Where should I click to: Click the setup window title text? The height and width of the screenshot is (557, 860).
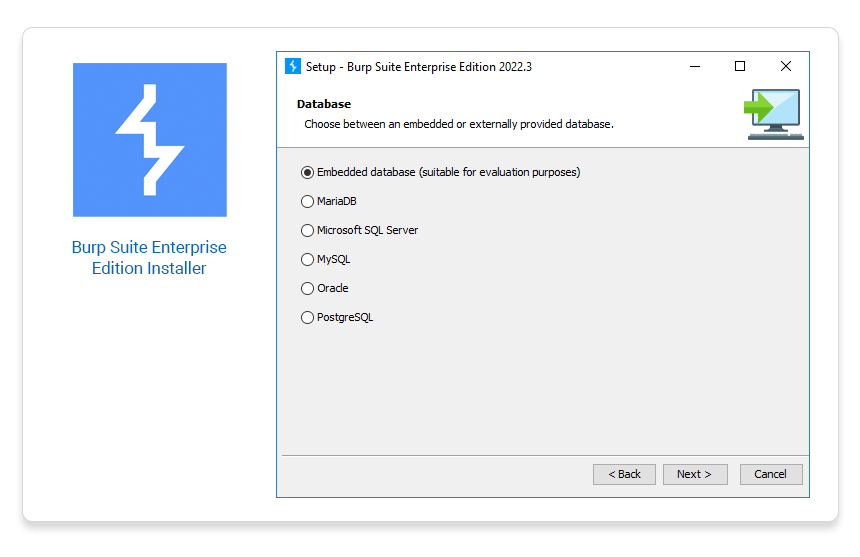[x=418, y=67]
